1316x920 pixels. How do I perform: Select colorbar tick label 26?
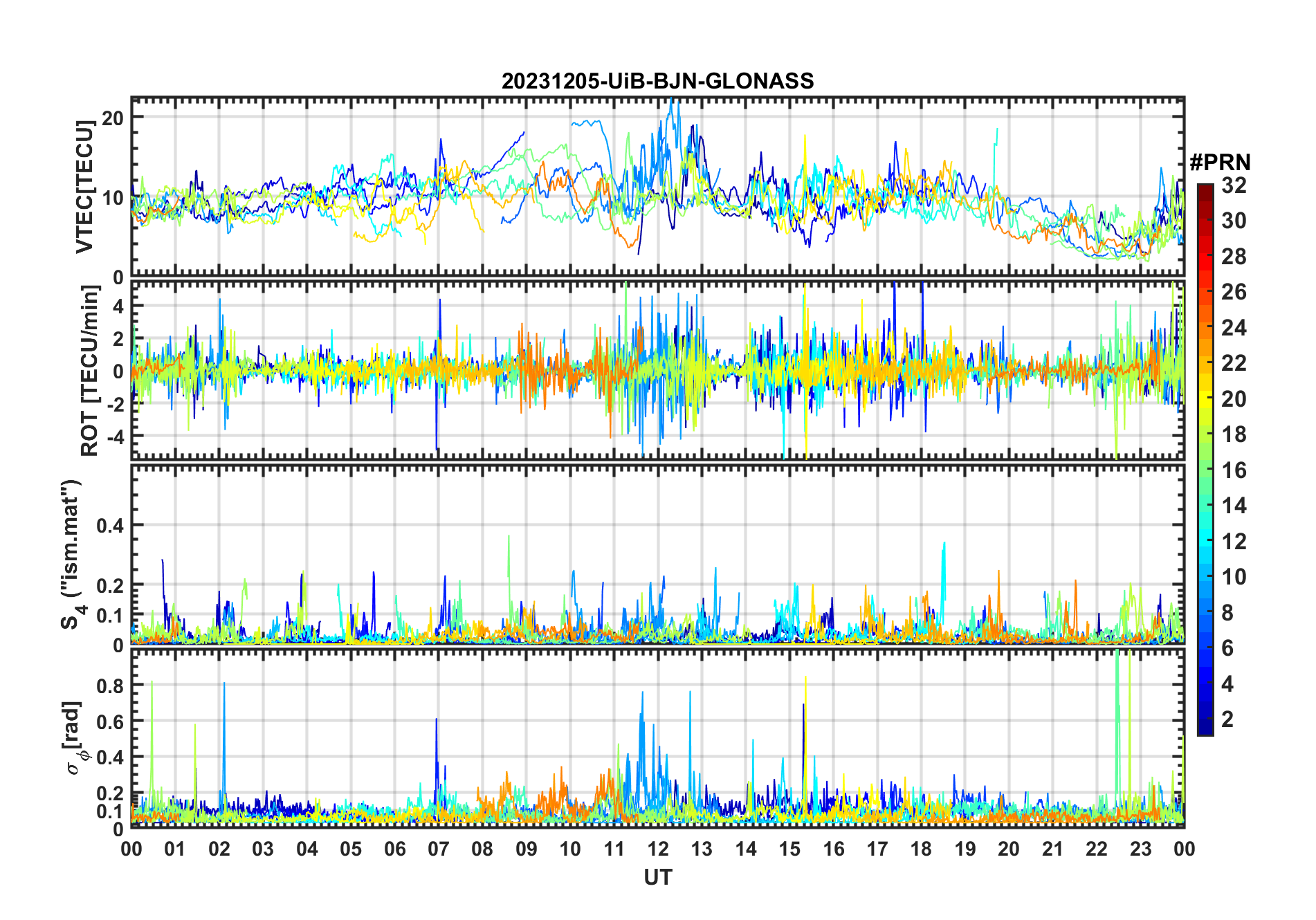pos(1234,292)
